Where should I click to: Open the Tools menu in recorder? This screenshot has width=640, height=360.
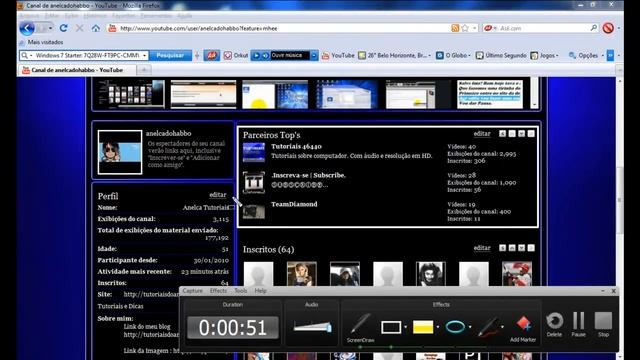(x=241, y=291)
